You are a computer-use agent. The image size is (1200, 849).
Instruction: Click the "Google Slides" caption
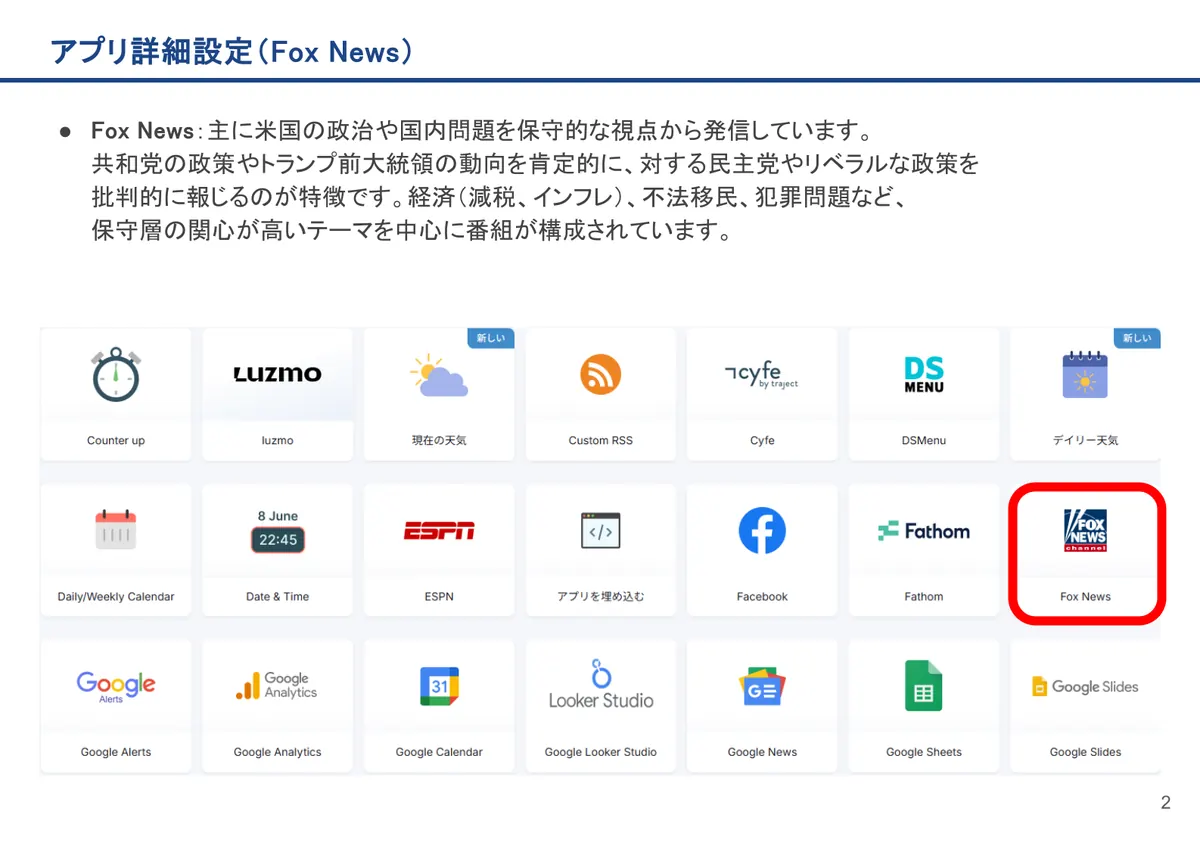(x=1085, y=752)
